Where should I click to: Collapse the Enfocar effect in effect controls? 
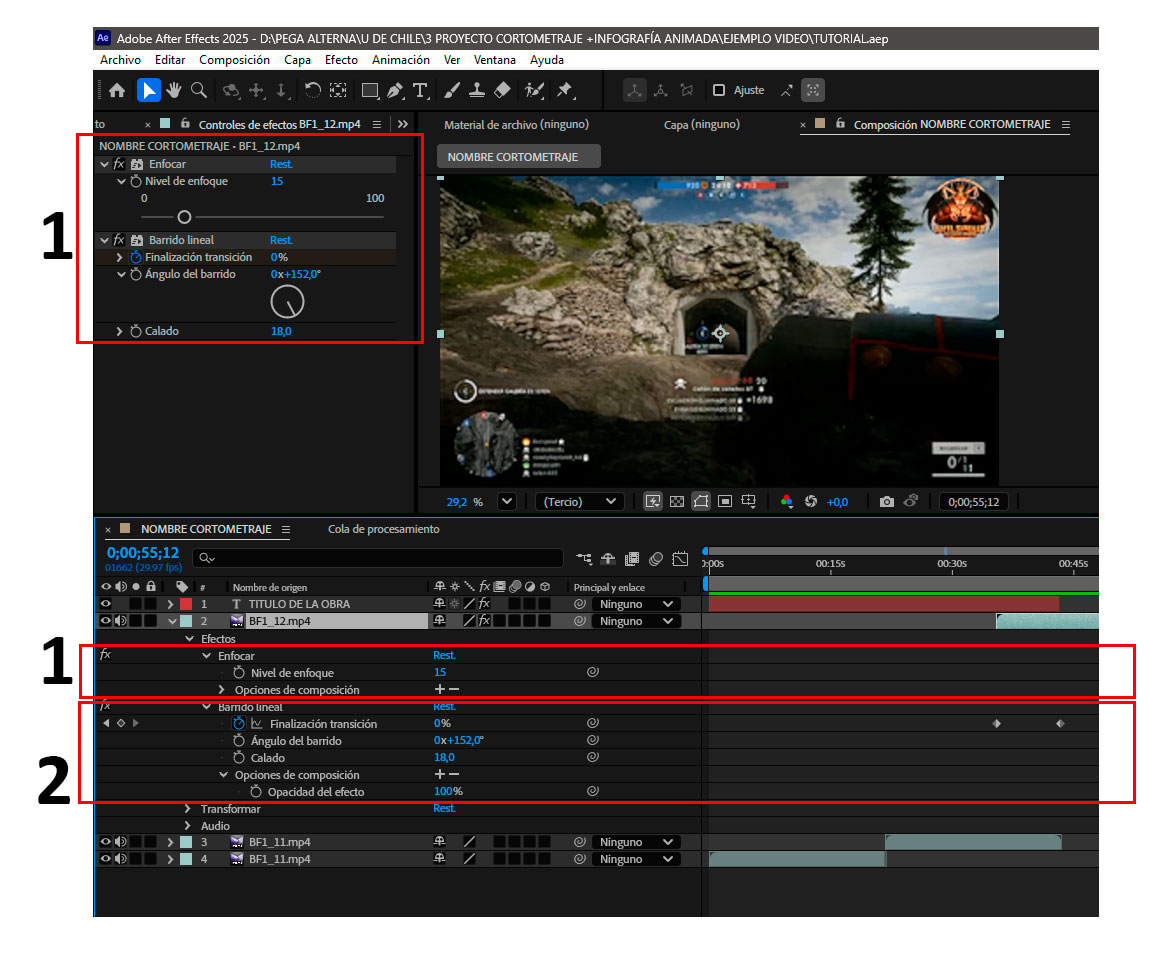pyautogui.click(x=105, y=164)
